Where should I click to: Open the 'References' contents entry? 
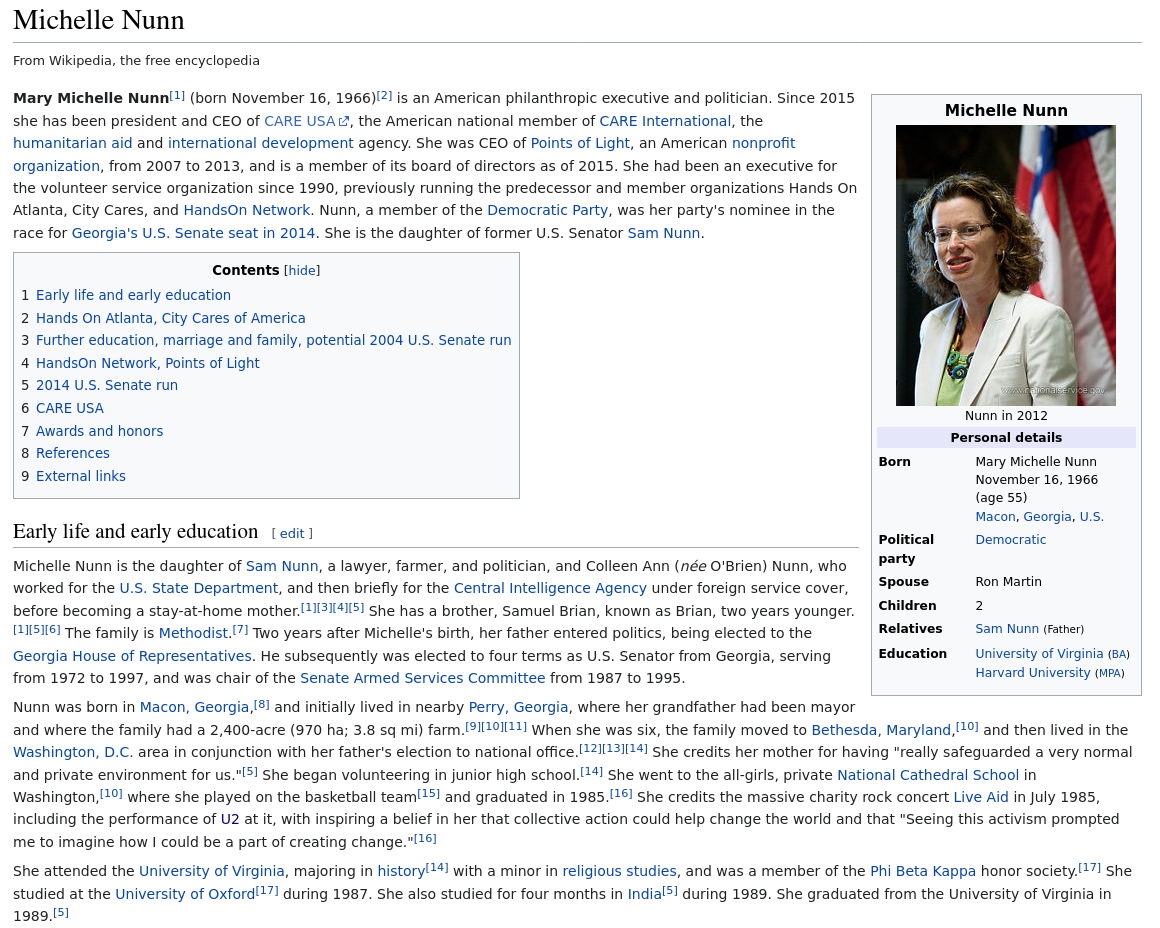[72, 454]
